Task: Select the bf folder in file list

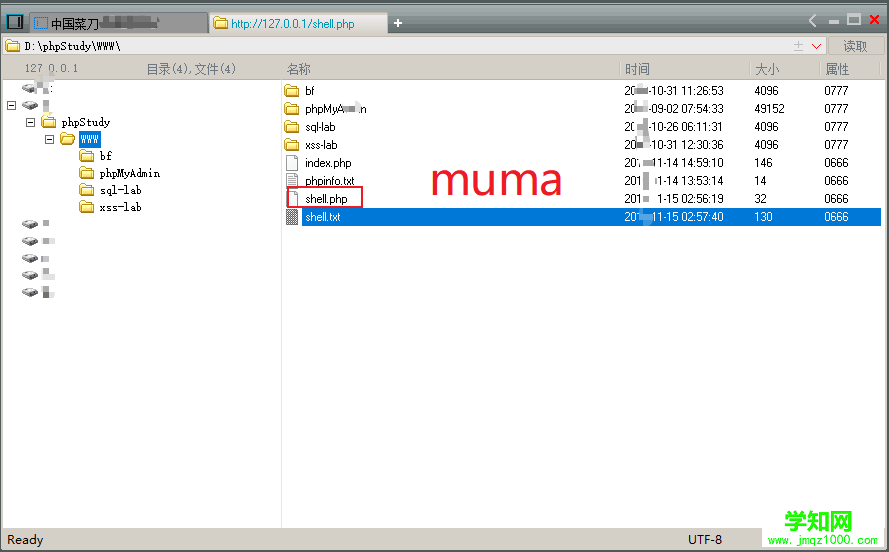Action: coord(310,91)
